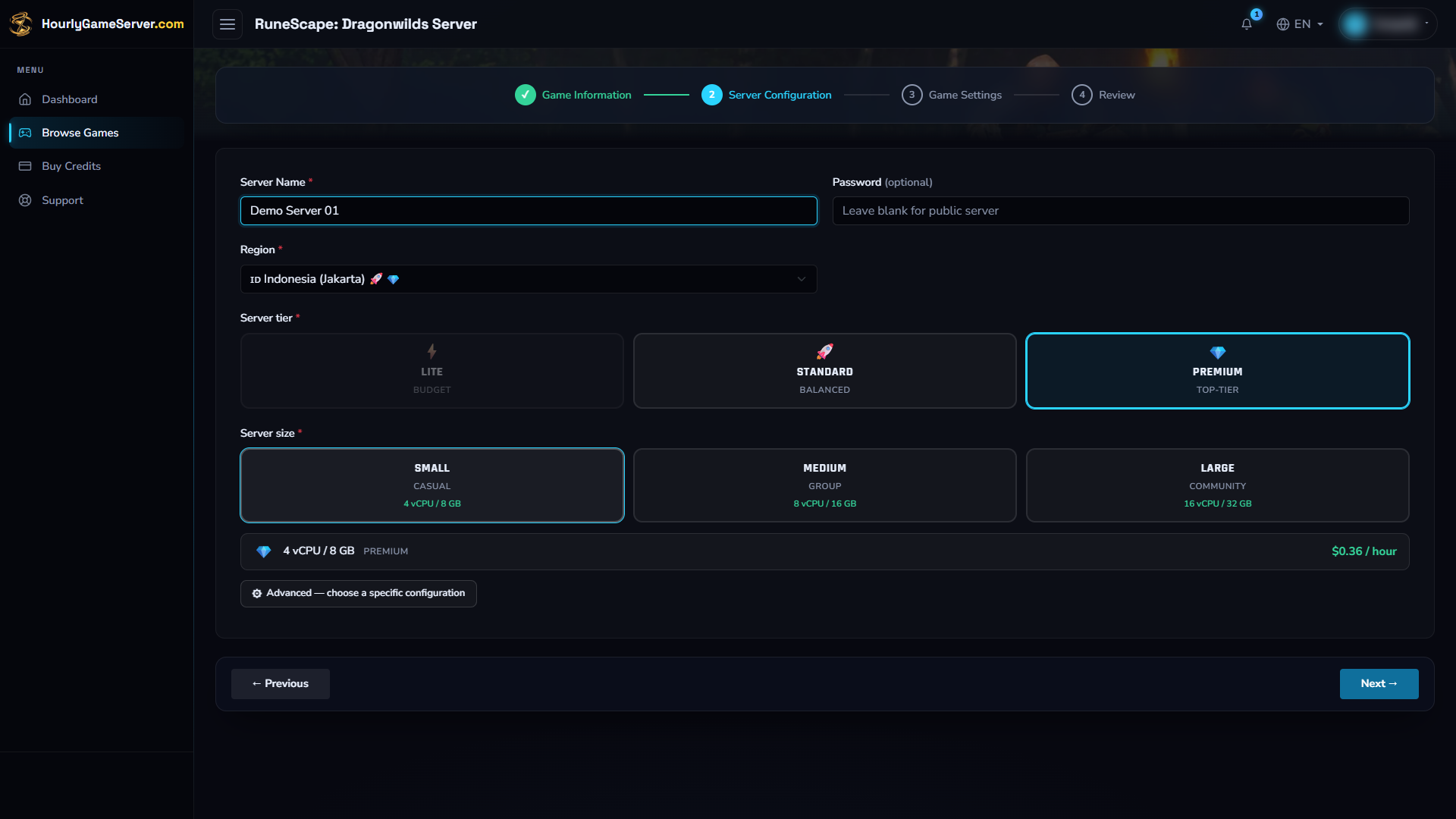The width and height of the screenshot is (1456, 819).
Task: Click the Premium diamond icon
Action: tap(1218, 352)
